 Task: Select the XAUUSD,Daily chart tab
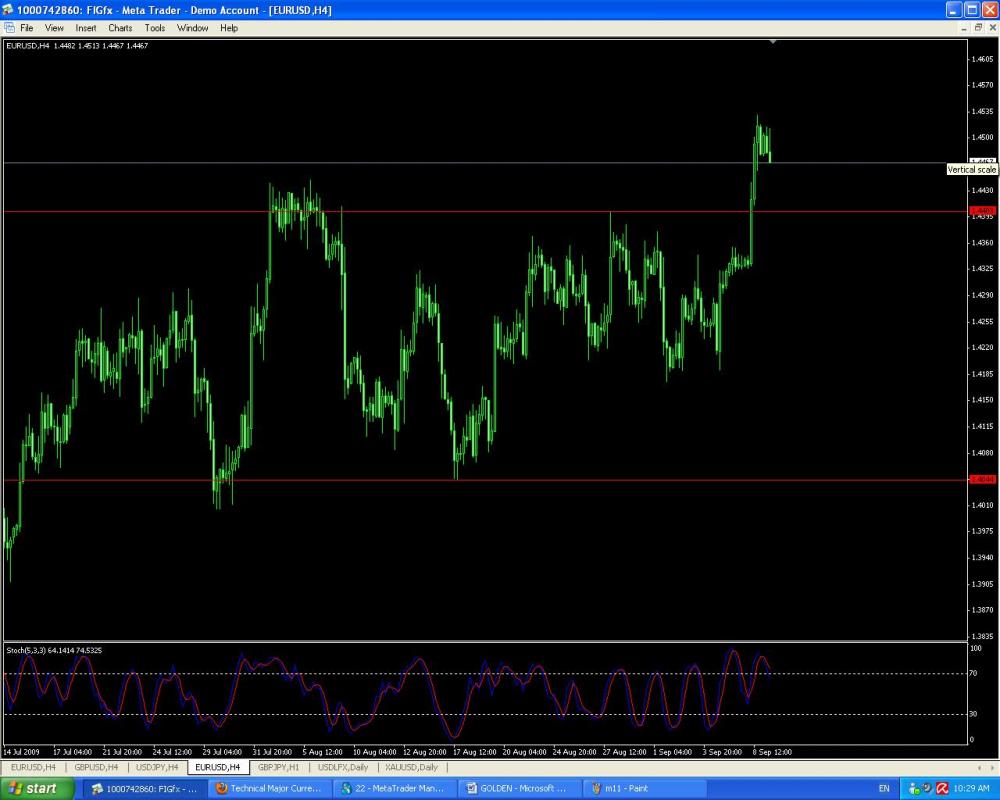411,767
